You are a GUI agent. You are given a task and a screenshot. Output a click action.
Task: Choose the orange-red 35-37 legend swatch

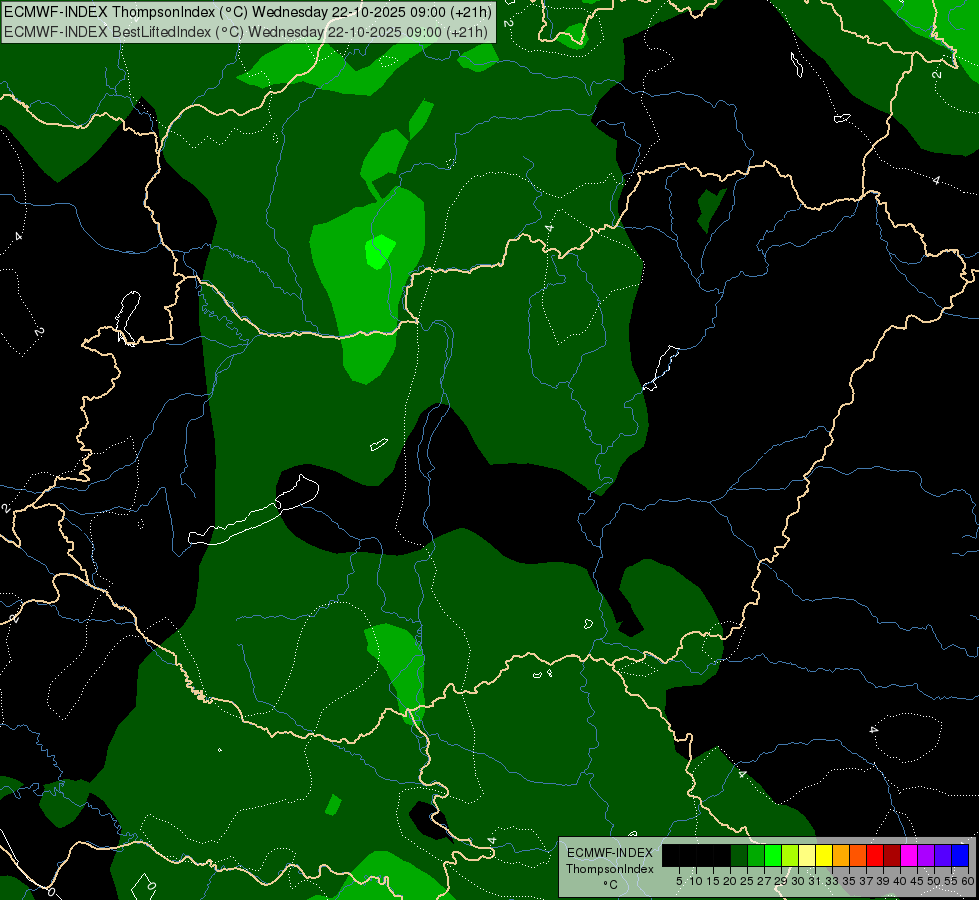[858, 855]
